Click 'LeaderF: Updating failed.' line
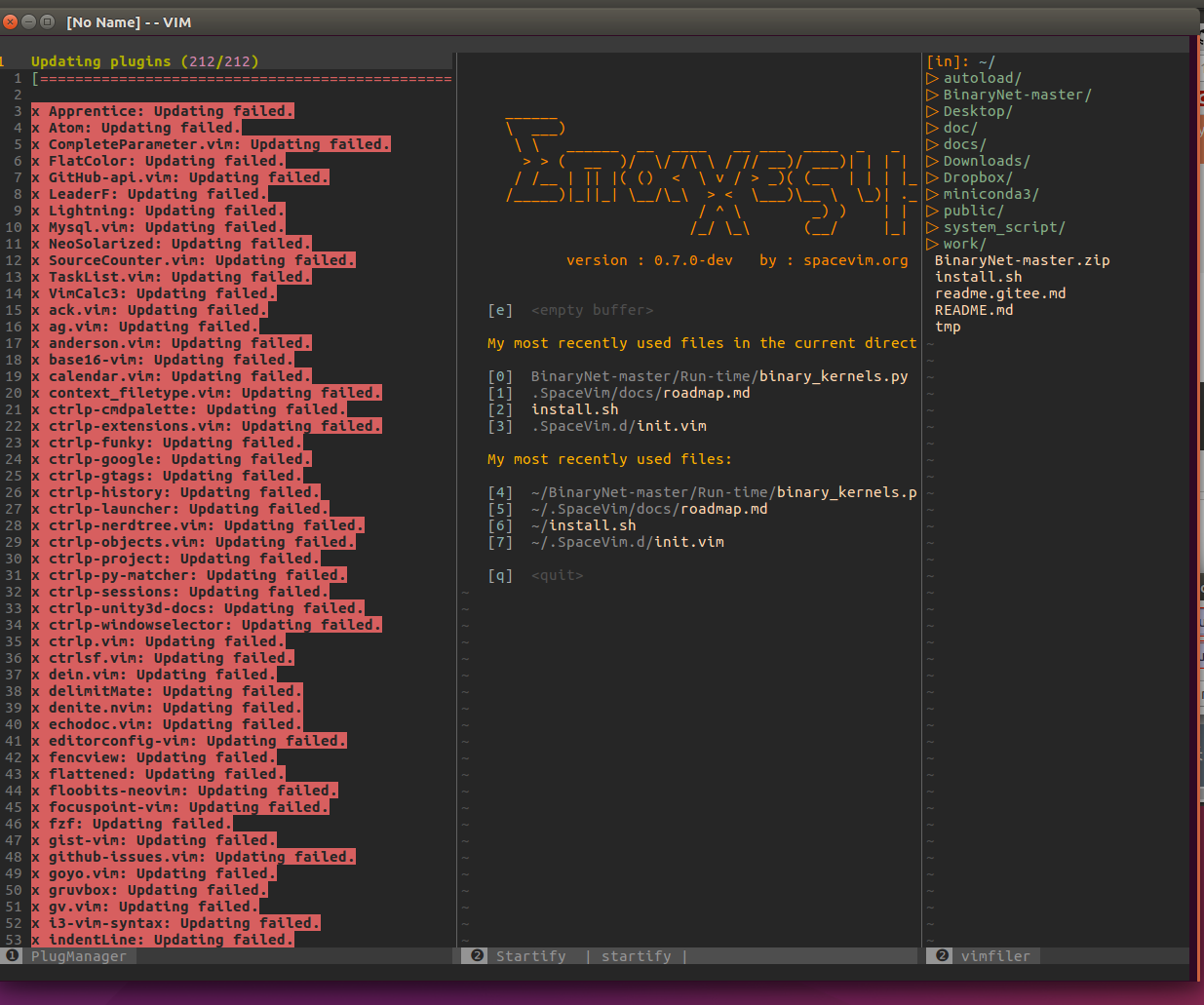Image resolution: width=1204 pixels, height=1005 pixels. [x=149, y=194]
